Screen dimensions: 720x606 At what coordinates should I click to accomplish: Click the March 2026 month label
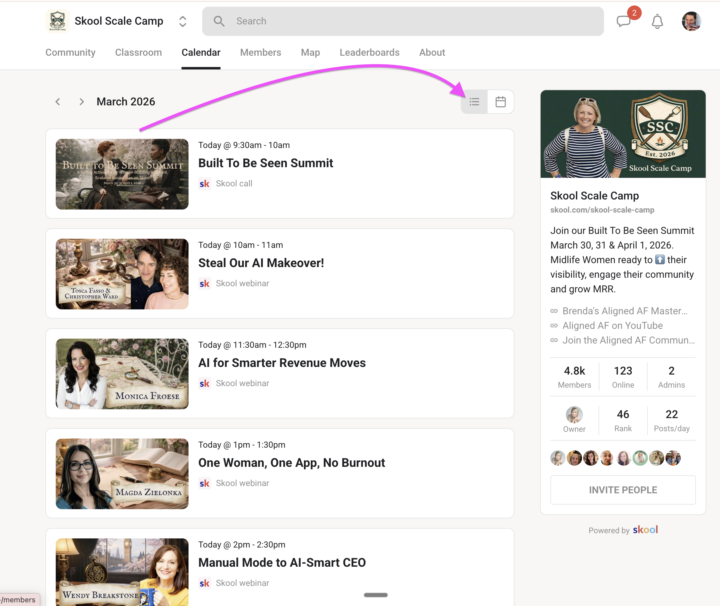coord(125,101)
